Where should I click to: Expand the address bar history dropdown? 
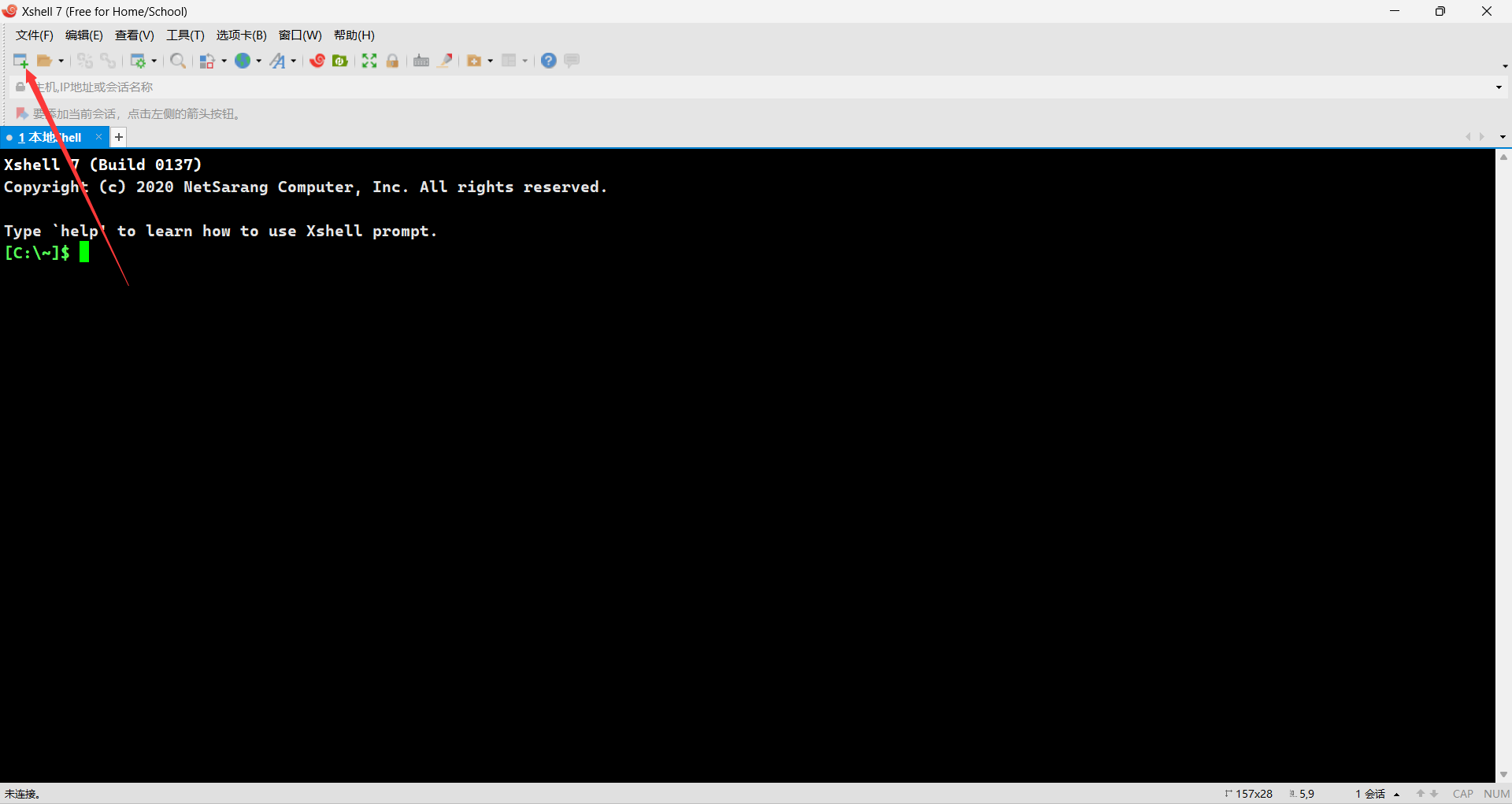1499,87
